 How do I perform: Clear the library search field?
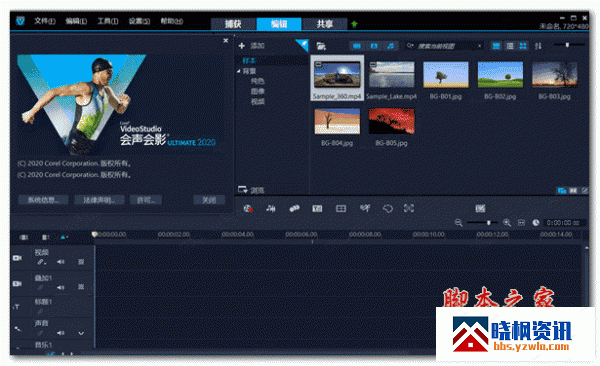tap(479, 46)
